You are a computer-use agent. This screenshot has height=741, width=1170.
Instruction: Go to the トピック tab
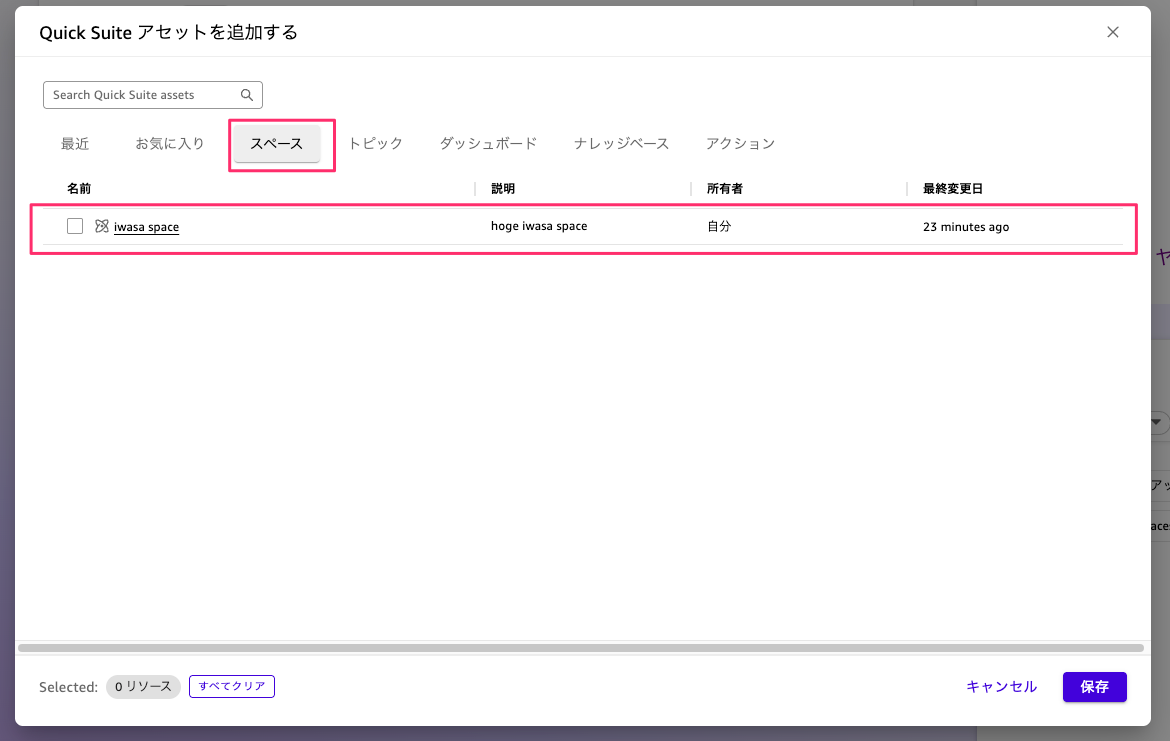point(376,144)
